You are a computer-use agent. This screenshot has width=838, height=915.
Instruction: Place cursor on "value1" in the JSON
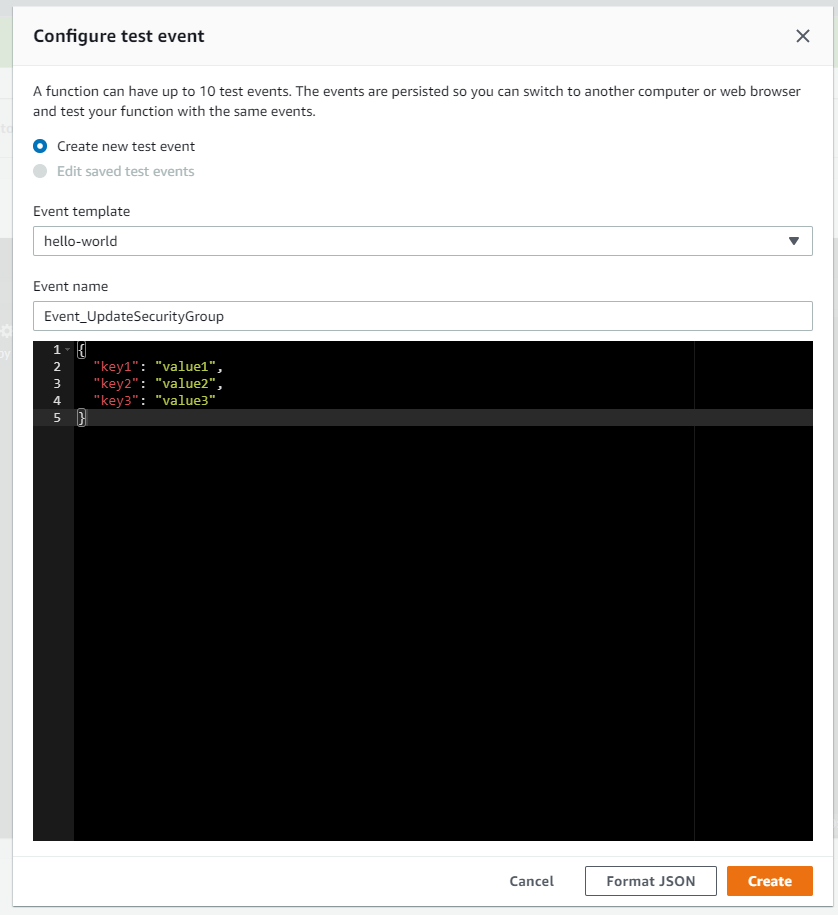(185, 367)
